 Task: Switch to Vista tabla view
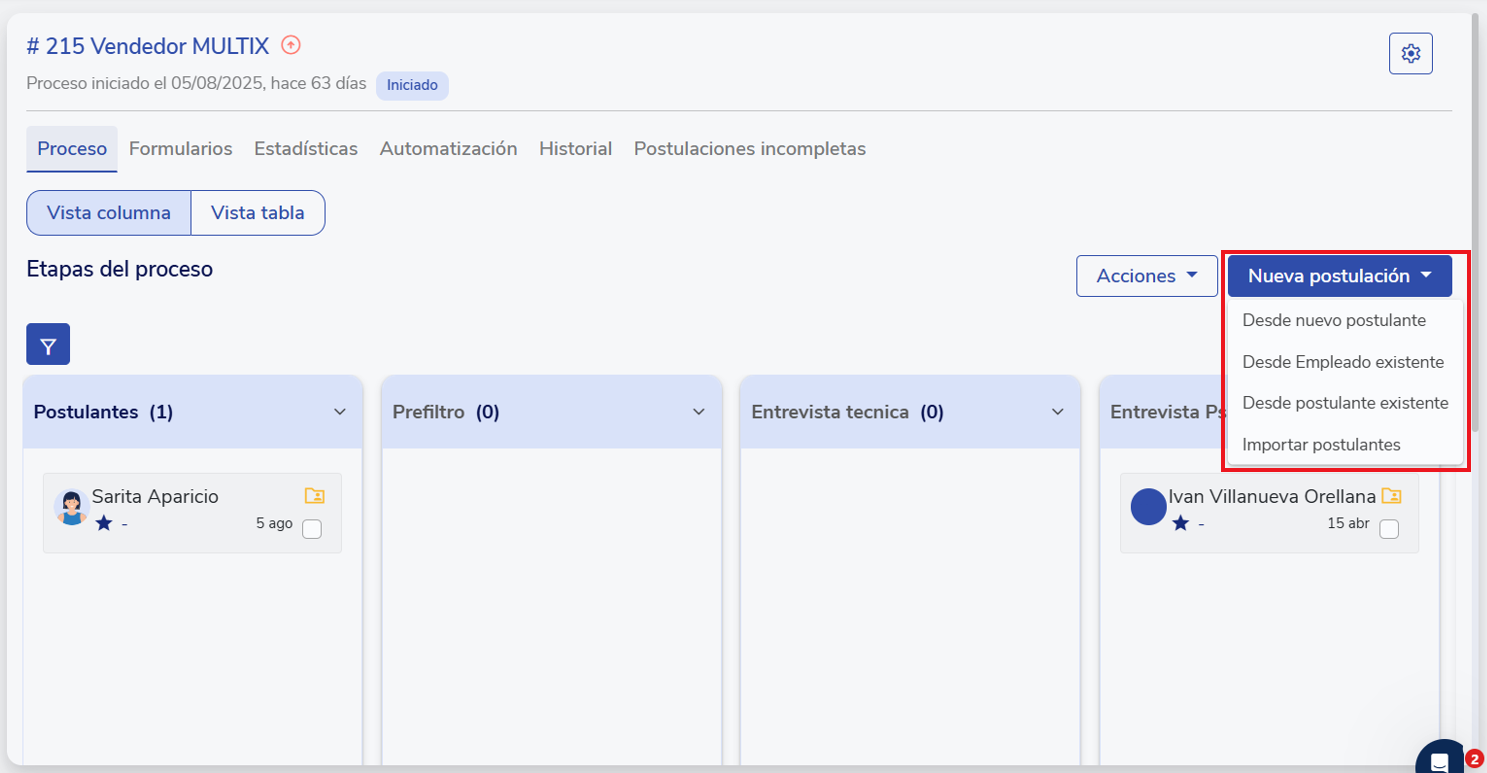point(258,213)
